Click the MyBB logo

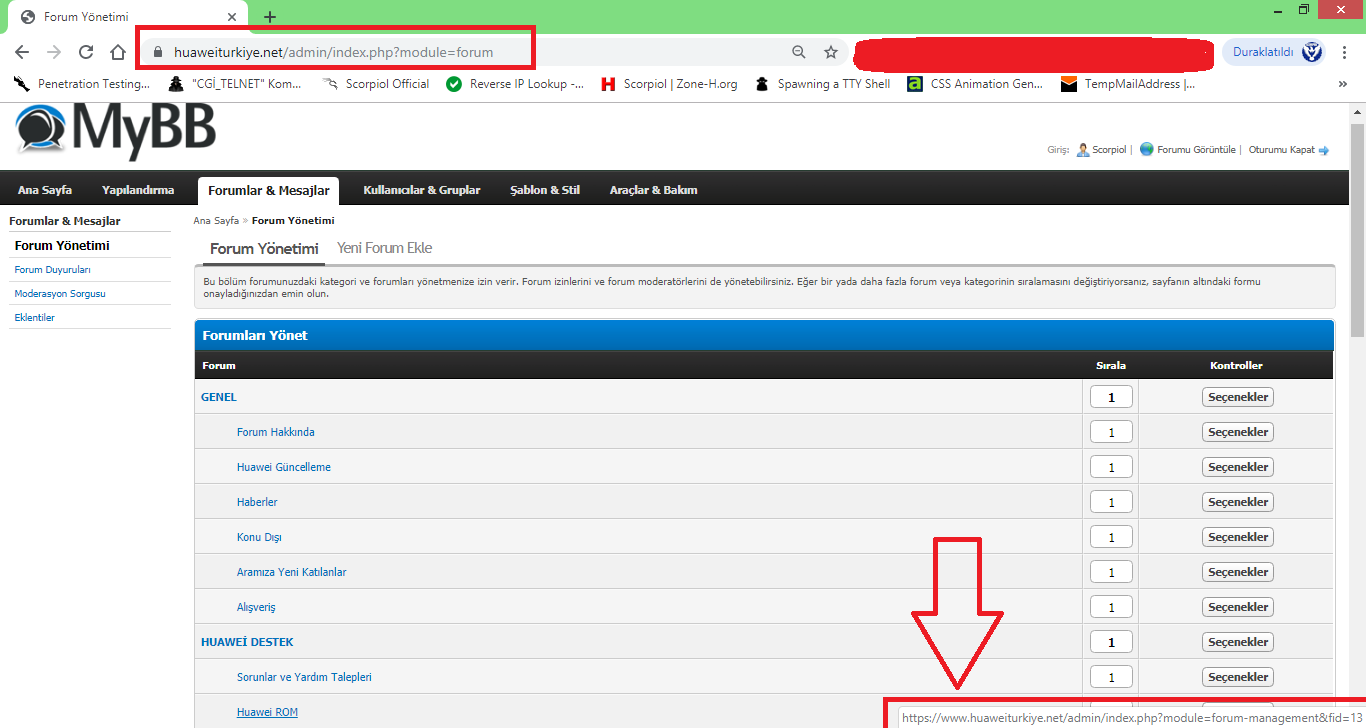[115, 130]
